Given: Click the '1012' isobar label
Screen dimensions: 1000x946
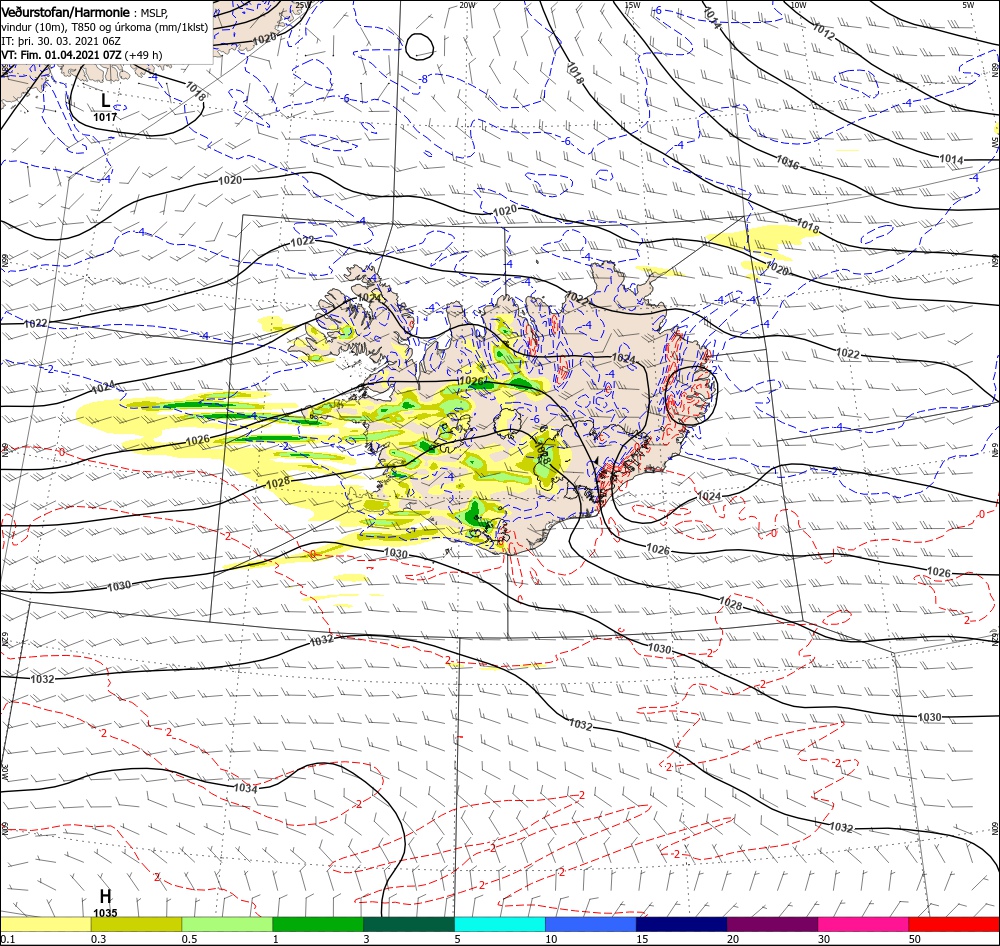Looking at the screenshot, I should pyautogui.click(x=823, y=32).
